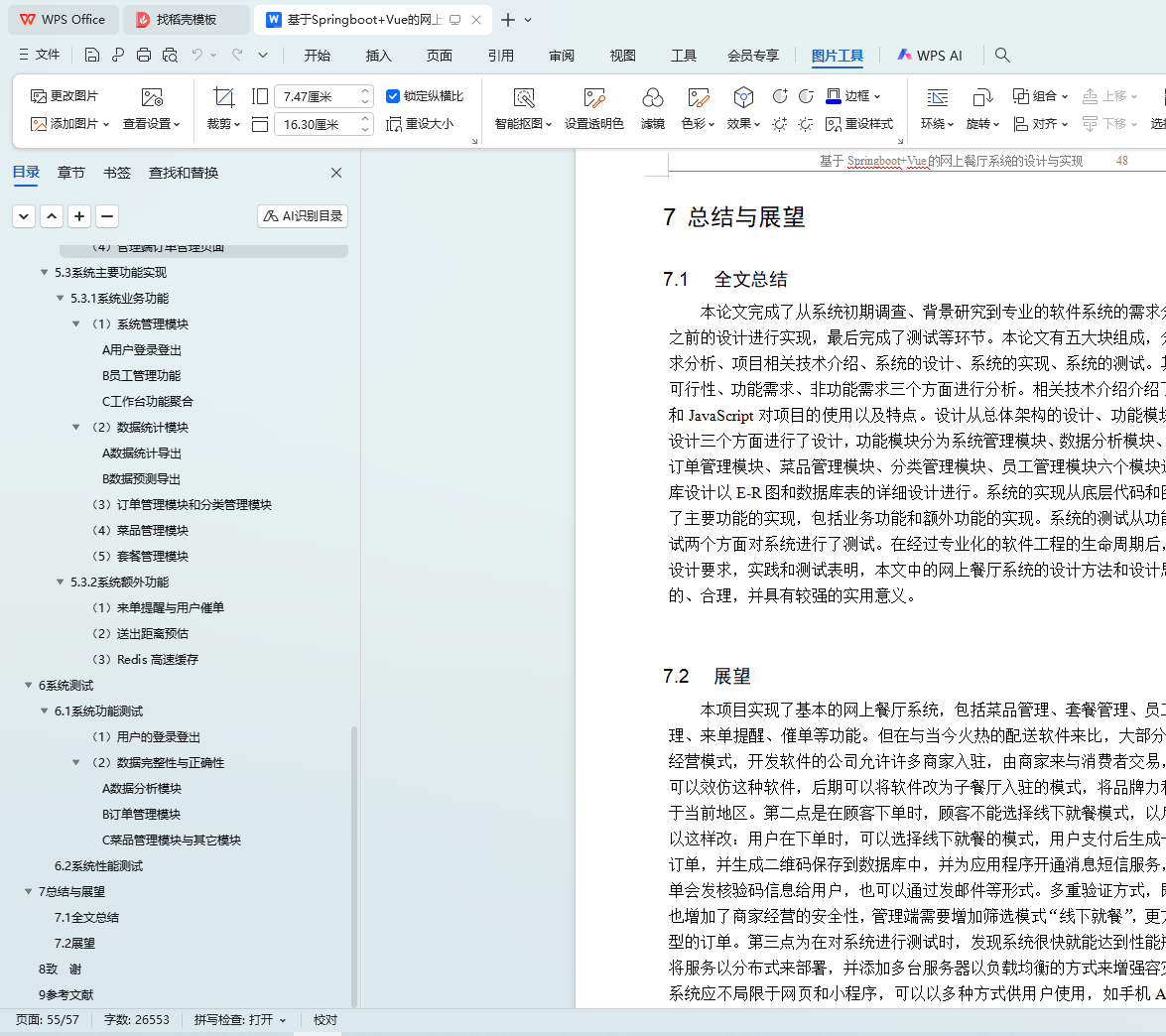Image resolution: width=1166 pixels, height=1036 pixels.
Task: Click the save icon in quick toolbar
Action: tap(91, 55)
